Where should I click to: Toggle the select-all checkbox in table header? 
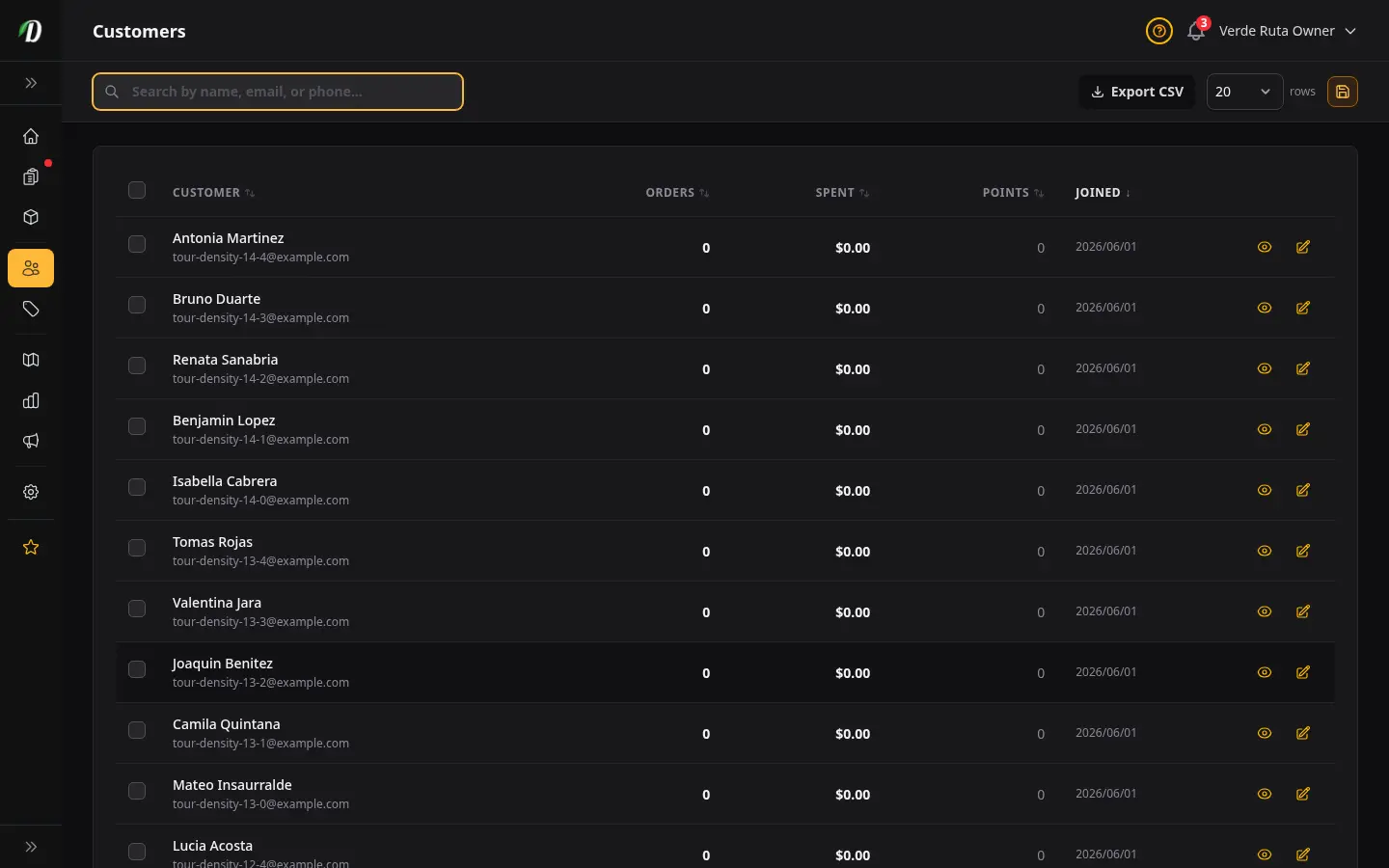click(x=137, y=190)
